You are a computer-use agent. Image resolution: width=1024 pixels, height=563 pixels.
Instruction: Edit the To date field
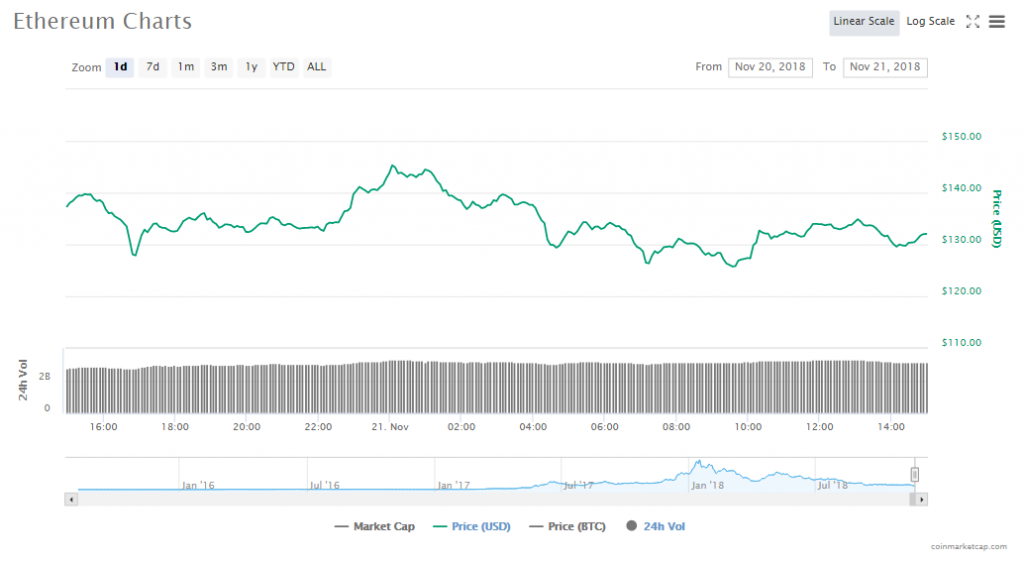coord(885,67)
